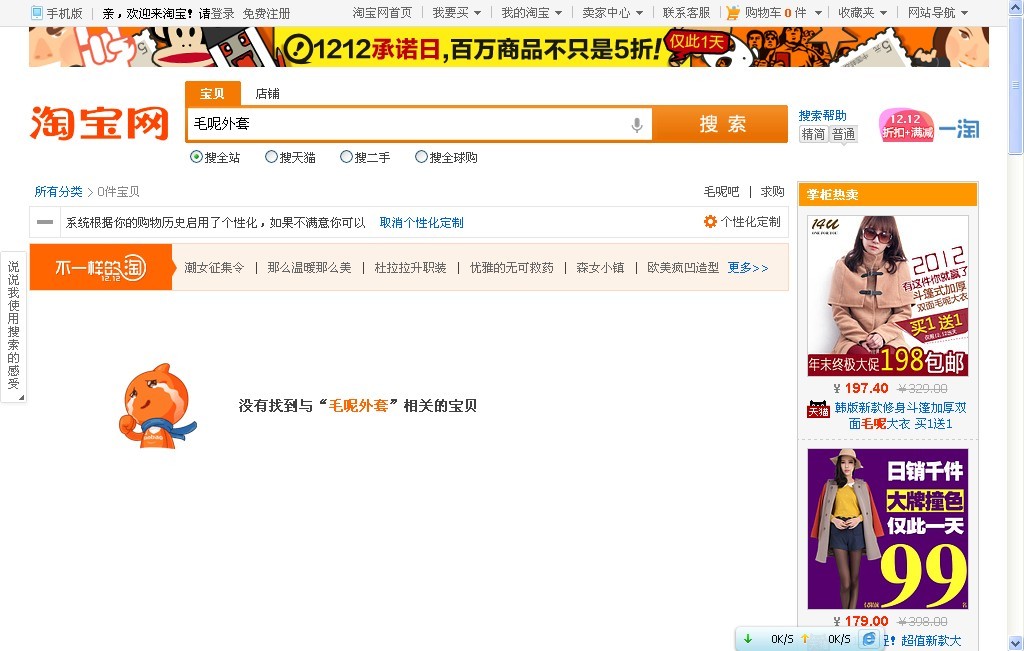Open the 潮女征集令 topic
Viewport: 1024px width, 651px height.
tap(214, 268)
